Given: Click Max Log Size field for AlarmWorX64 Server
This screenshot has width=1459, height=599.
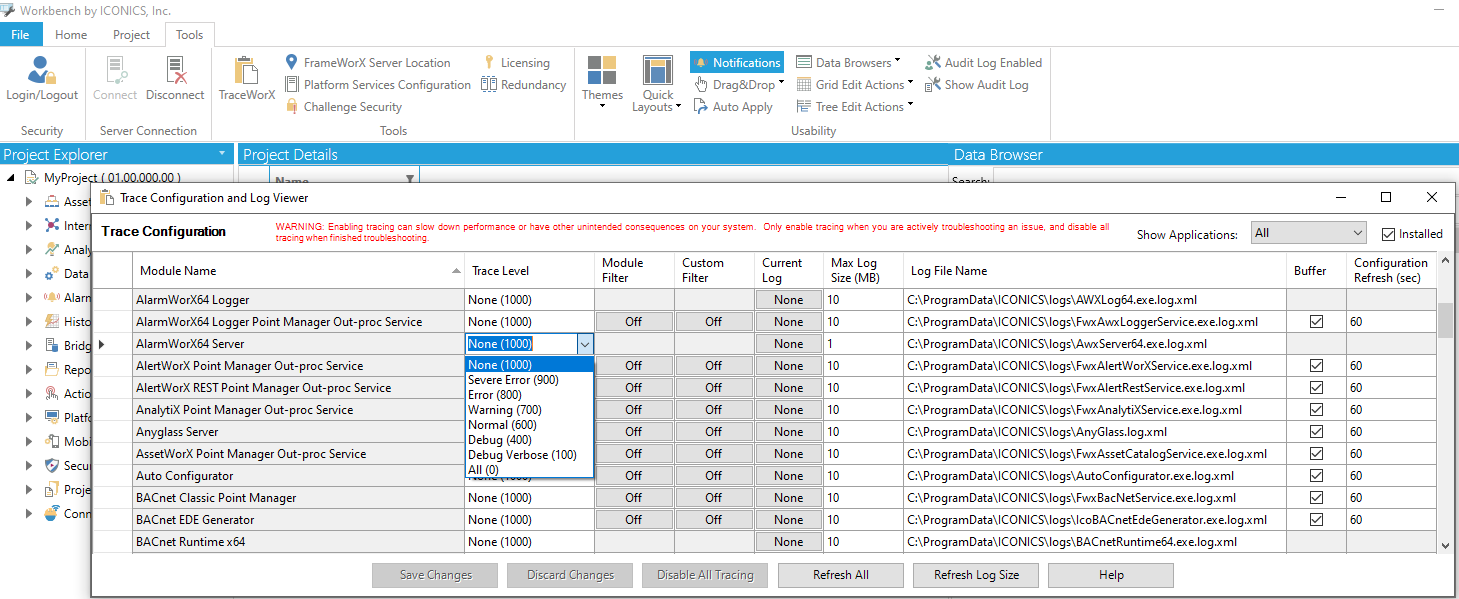Looking at the screenshot, I should pyautogui.click(x=863, y=344).
